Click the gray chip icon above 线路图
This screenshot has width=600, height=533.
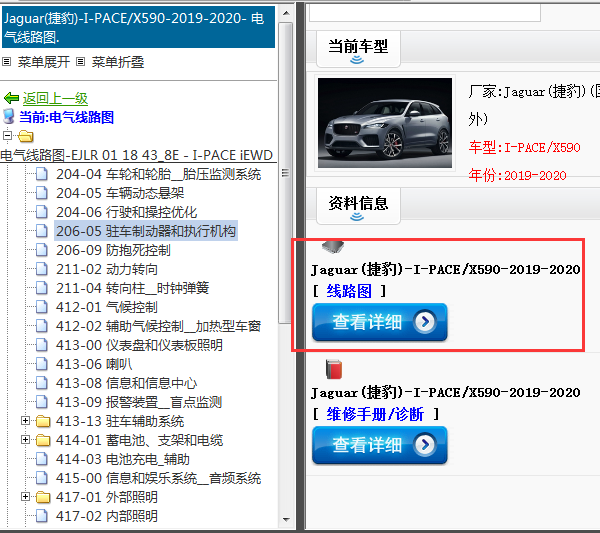click(x=333, y=247)
